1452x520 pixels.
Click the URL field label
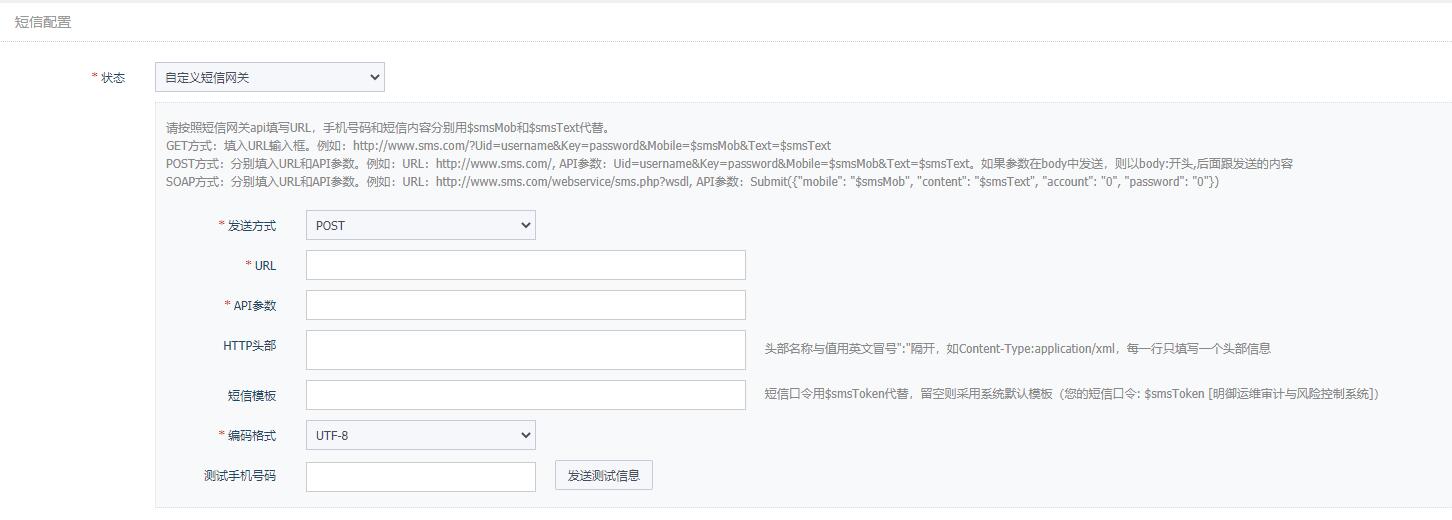(x=265, y=266)
